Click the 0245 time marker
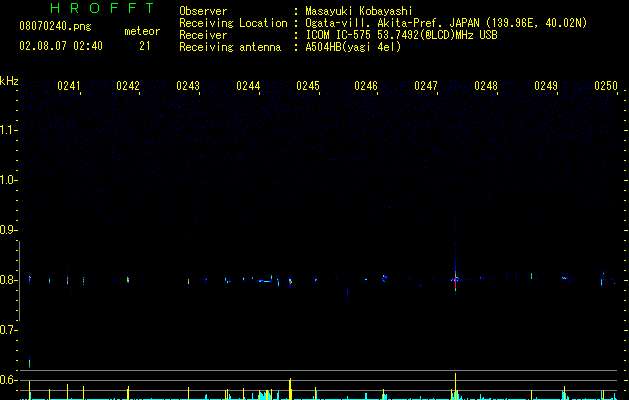Image resolution: width=629 pixels, height=400 pixels. [x=308, y=86]
